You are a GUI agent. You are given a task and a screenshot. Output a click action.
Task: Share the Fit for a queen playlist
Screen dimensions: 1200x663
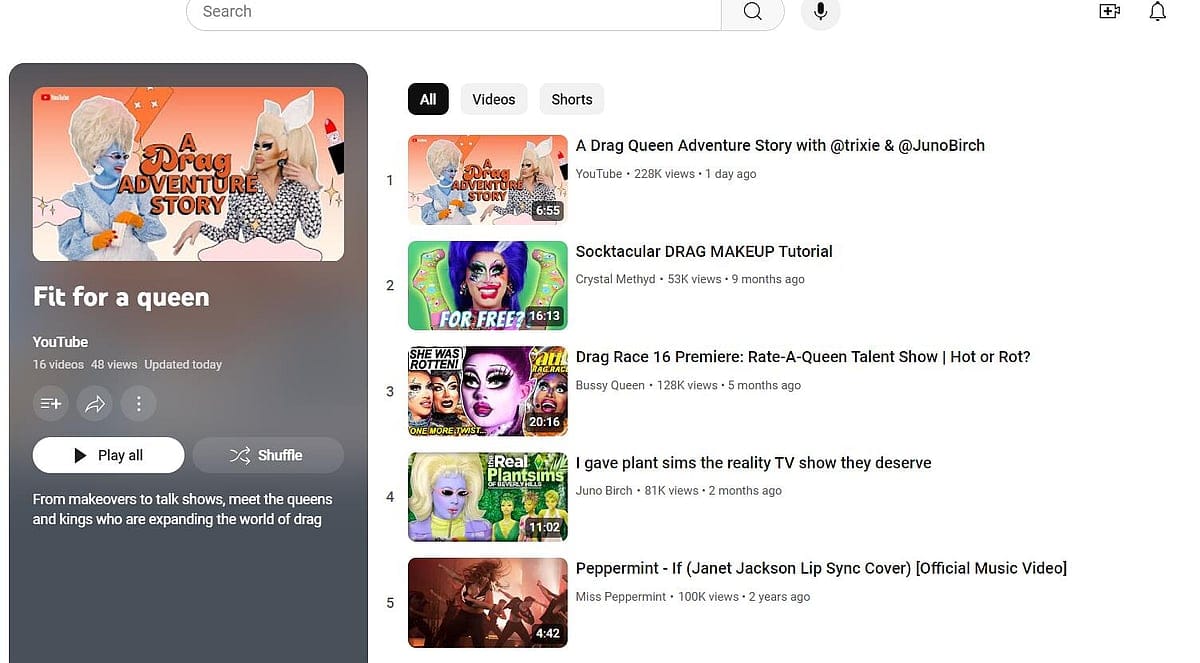(94, 404)
